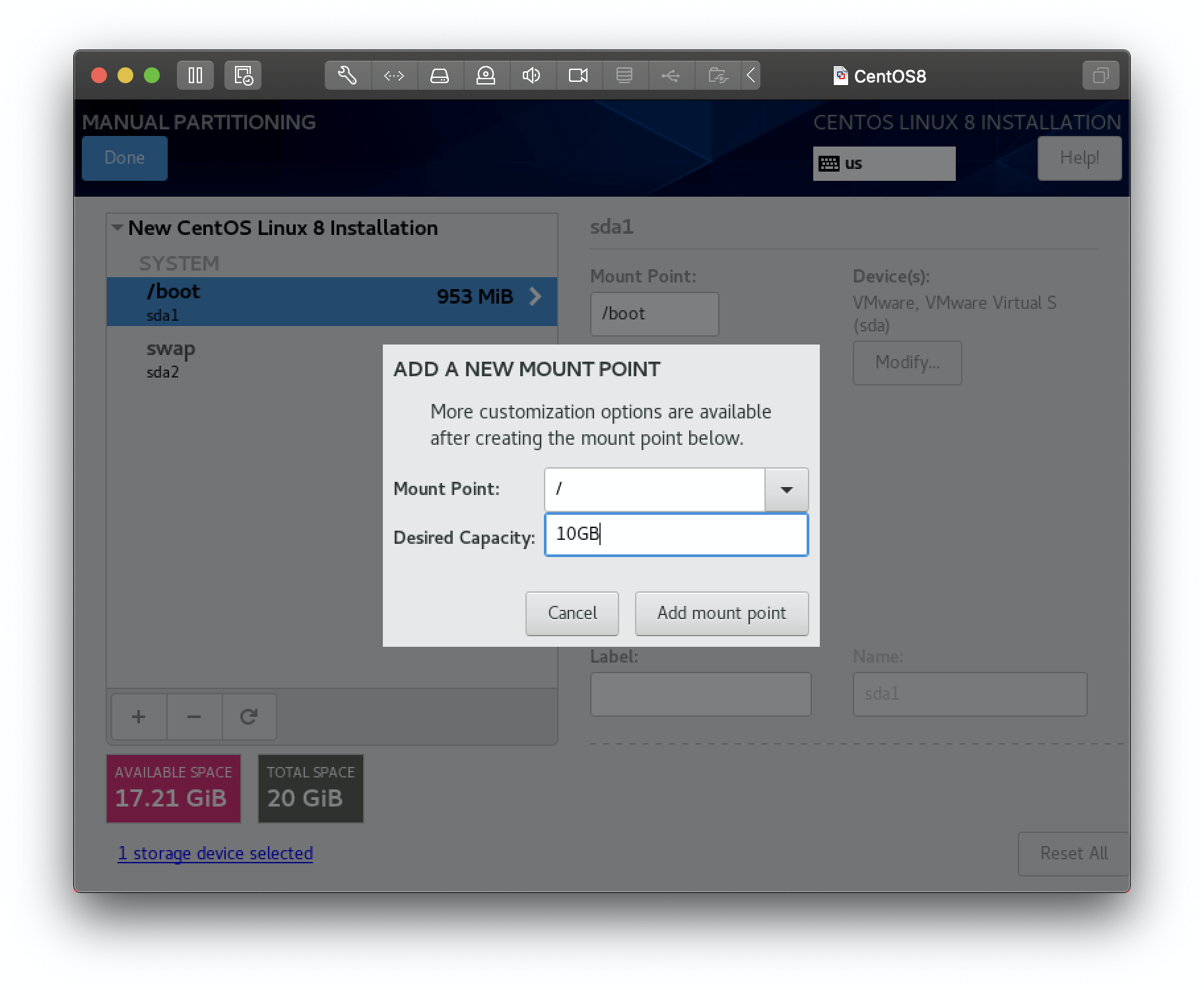Click the Name field containing sda1
Screen dimensions: 1204x990
[970, 694]
